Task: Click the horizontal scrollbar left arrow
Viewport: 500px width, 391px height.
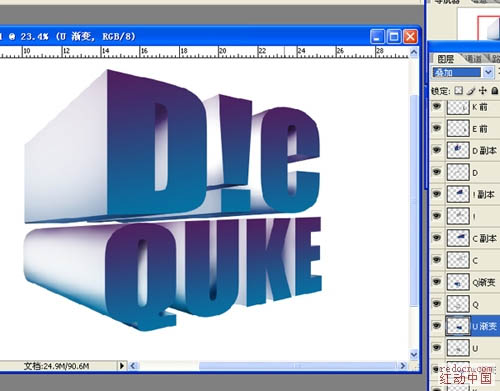Action: (133, 366)
